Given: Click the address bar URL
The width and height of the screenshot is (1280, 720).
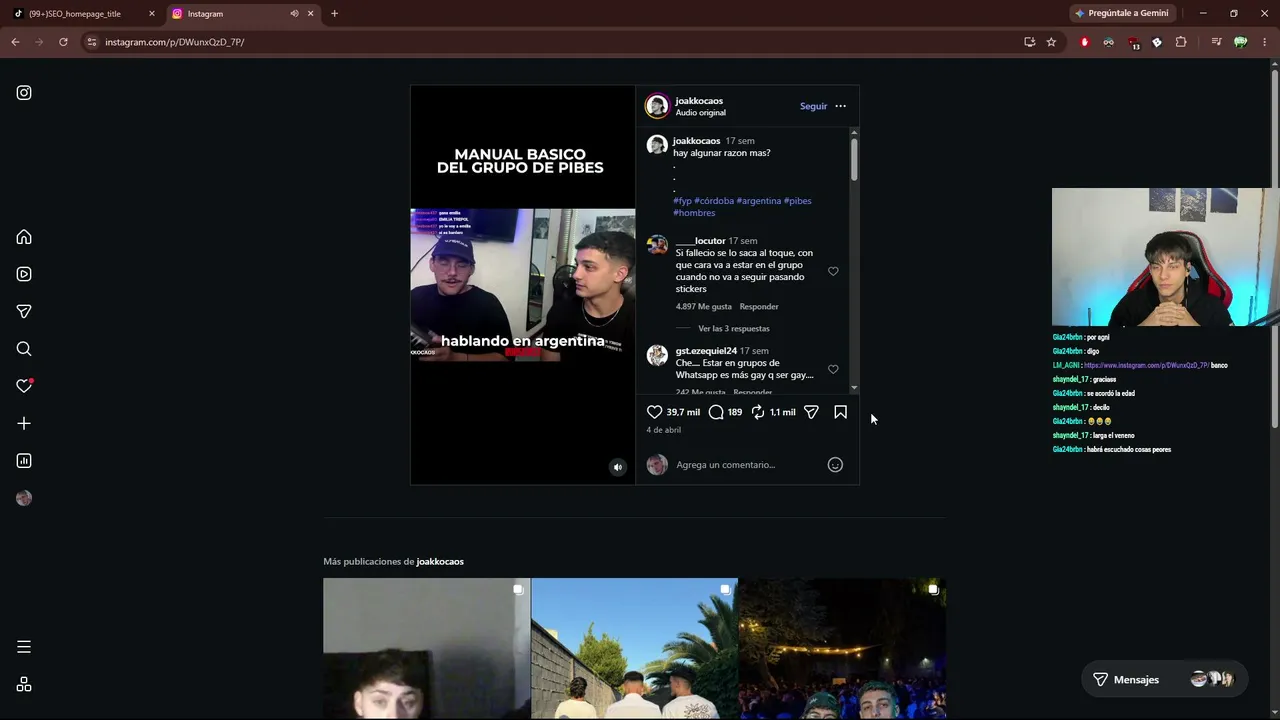Looking at the screenshot, I should point(175,42).
